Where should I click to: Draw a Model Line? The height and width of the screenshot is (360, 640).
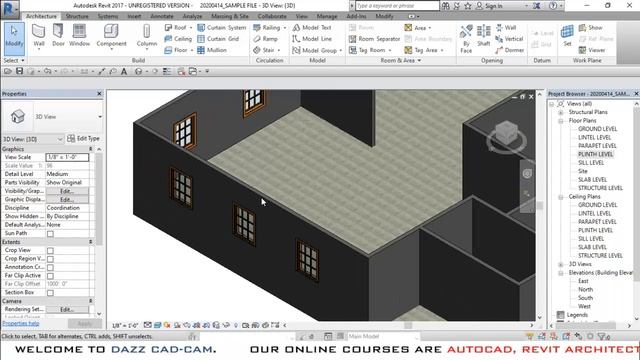[x=312, y=39]
